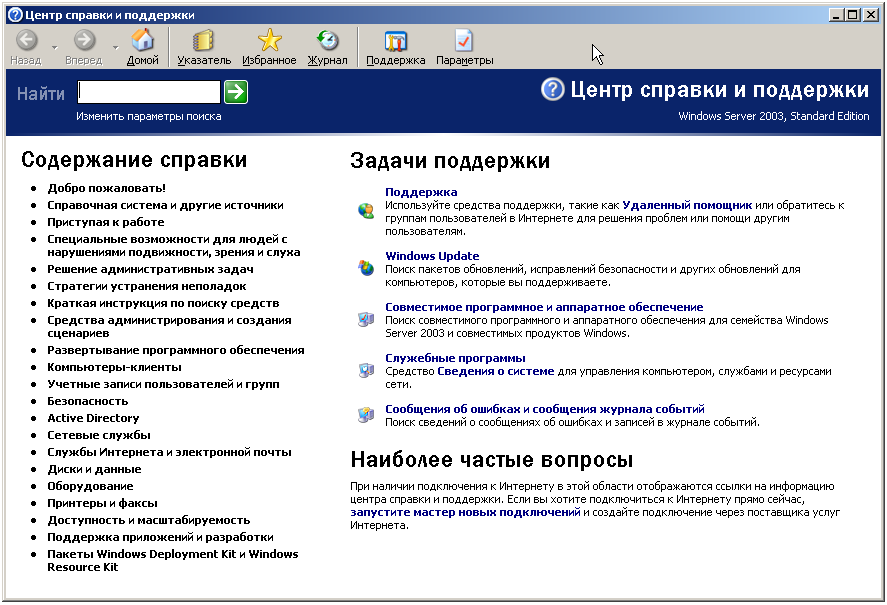
Task: Open Оборудование topic
Action: tap(90, 486)
